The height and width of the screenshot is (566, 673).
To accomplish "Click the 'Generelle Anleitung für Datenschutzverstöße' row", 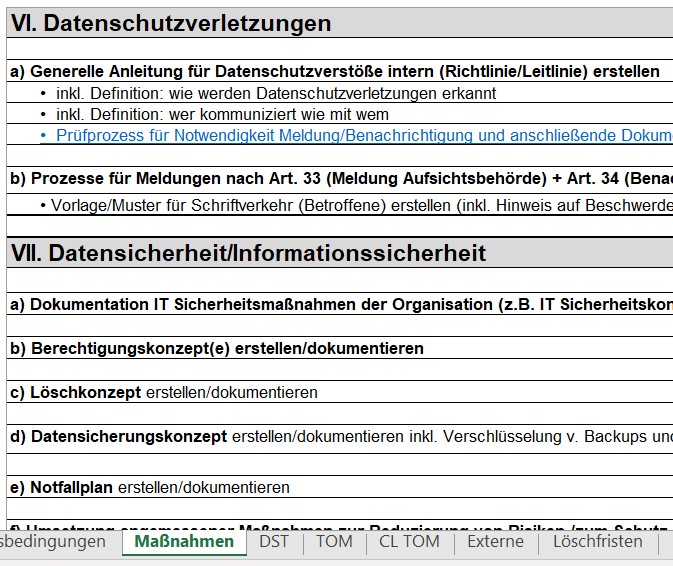I will 335,72.
